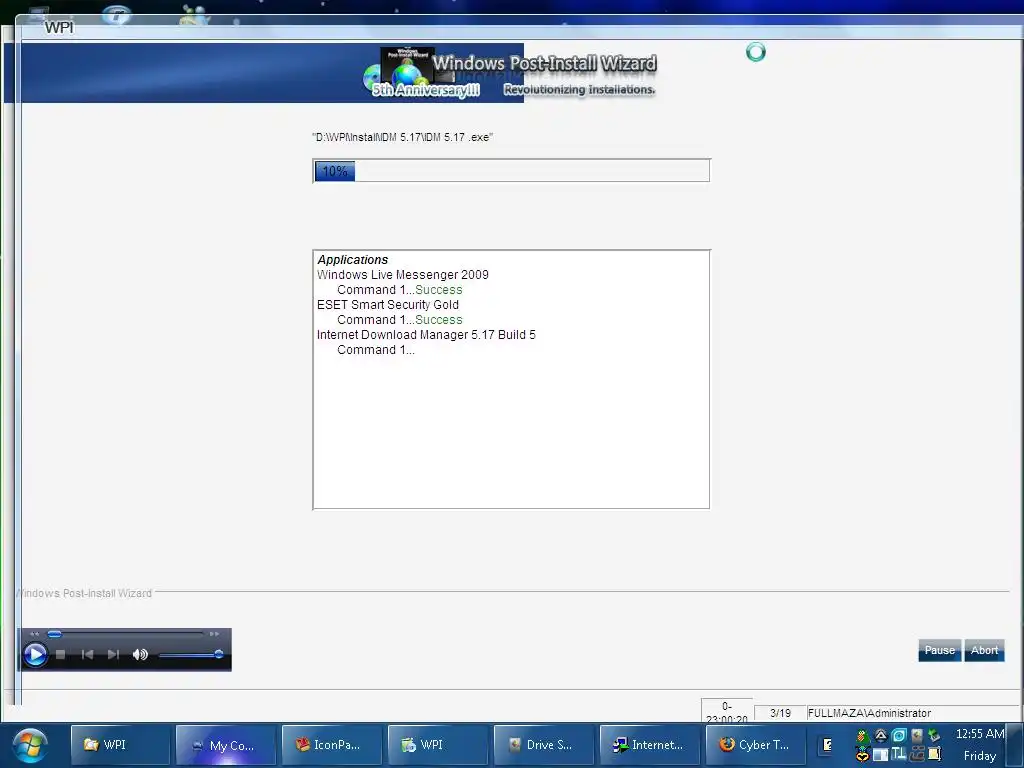
Task: Open the Windows Start menu orb
Action: point(29,746)
